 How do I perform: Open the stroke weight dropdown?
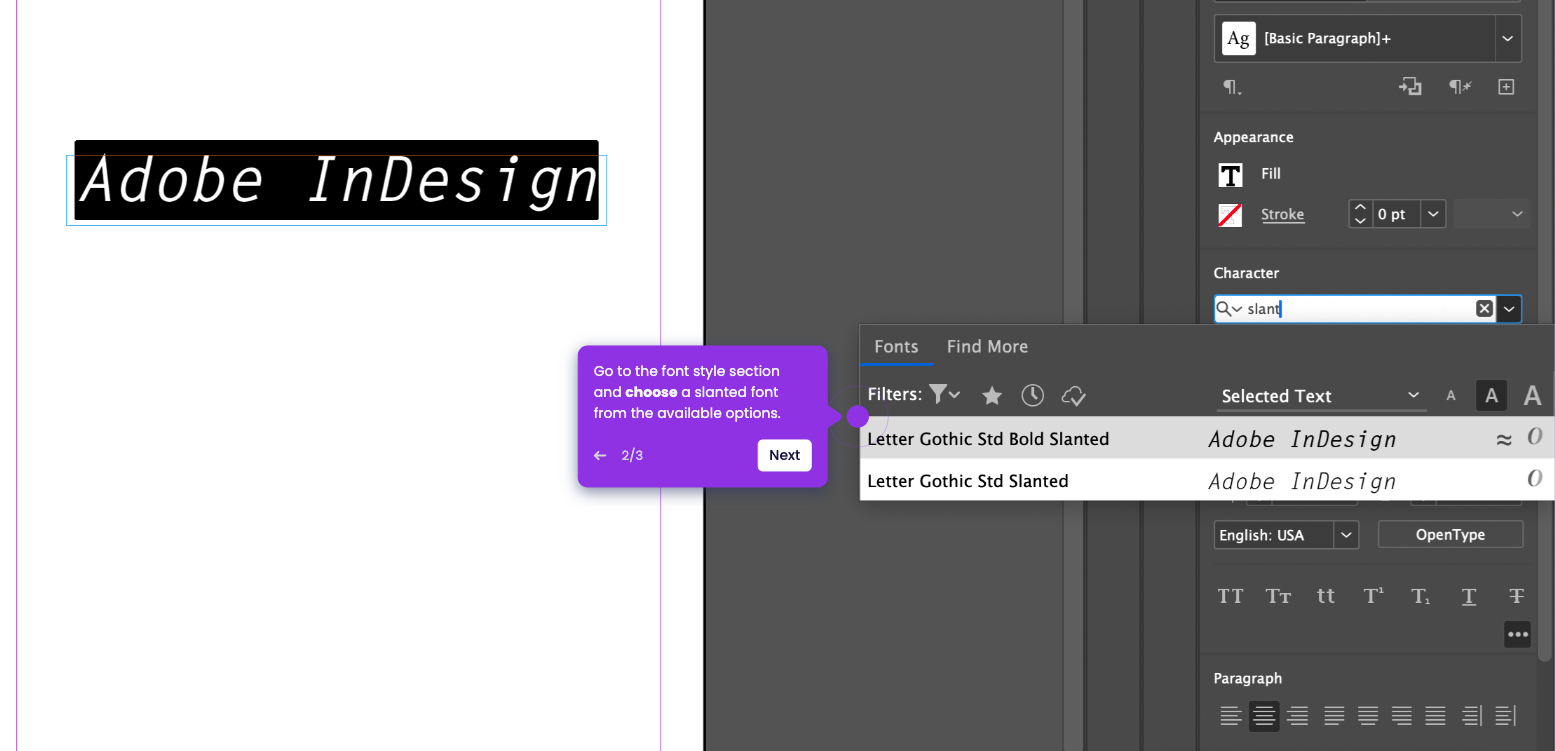tap(1434, 214)
